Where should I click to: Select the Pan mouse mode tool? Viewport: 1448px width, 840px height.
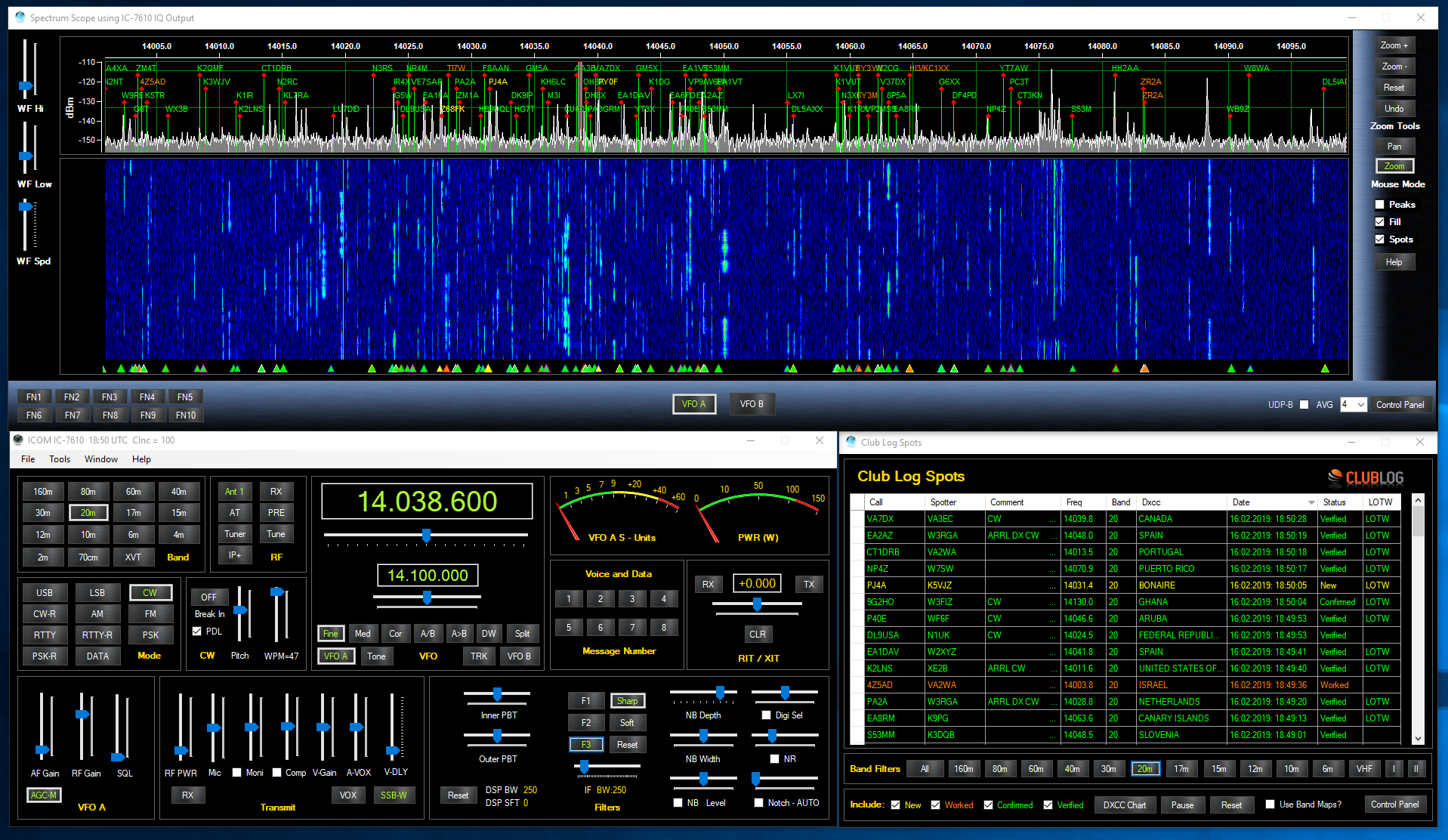pyautogui.click(x=1394, y=147)
